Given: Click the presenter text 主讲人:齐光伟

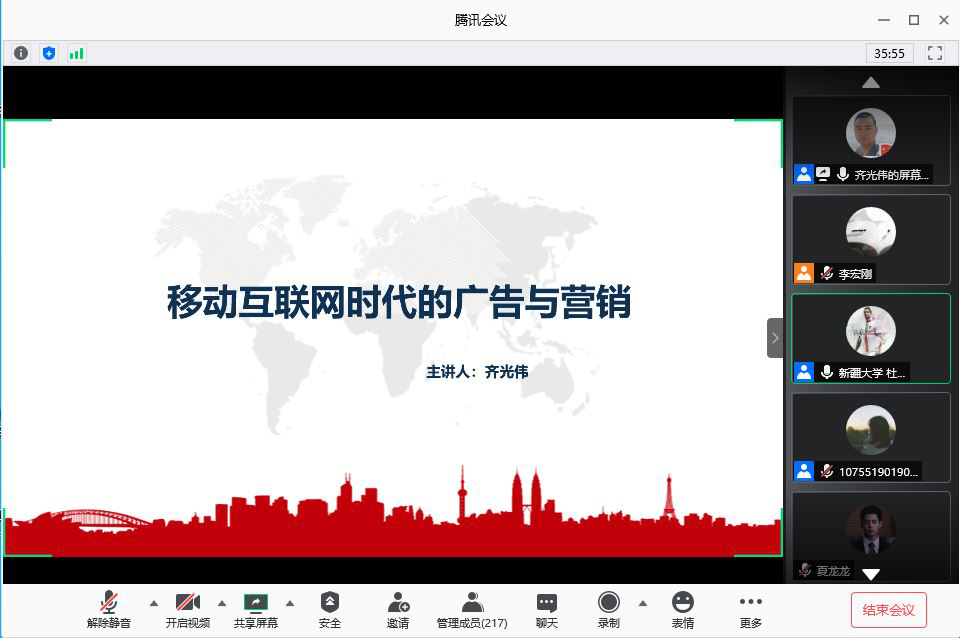Looking at the screenshot, I should (477, 372).
